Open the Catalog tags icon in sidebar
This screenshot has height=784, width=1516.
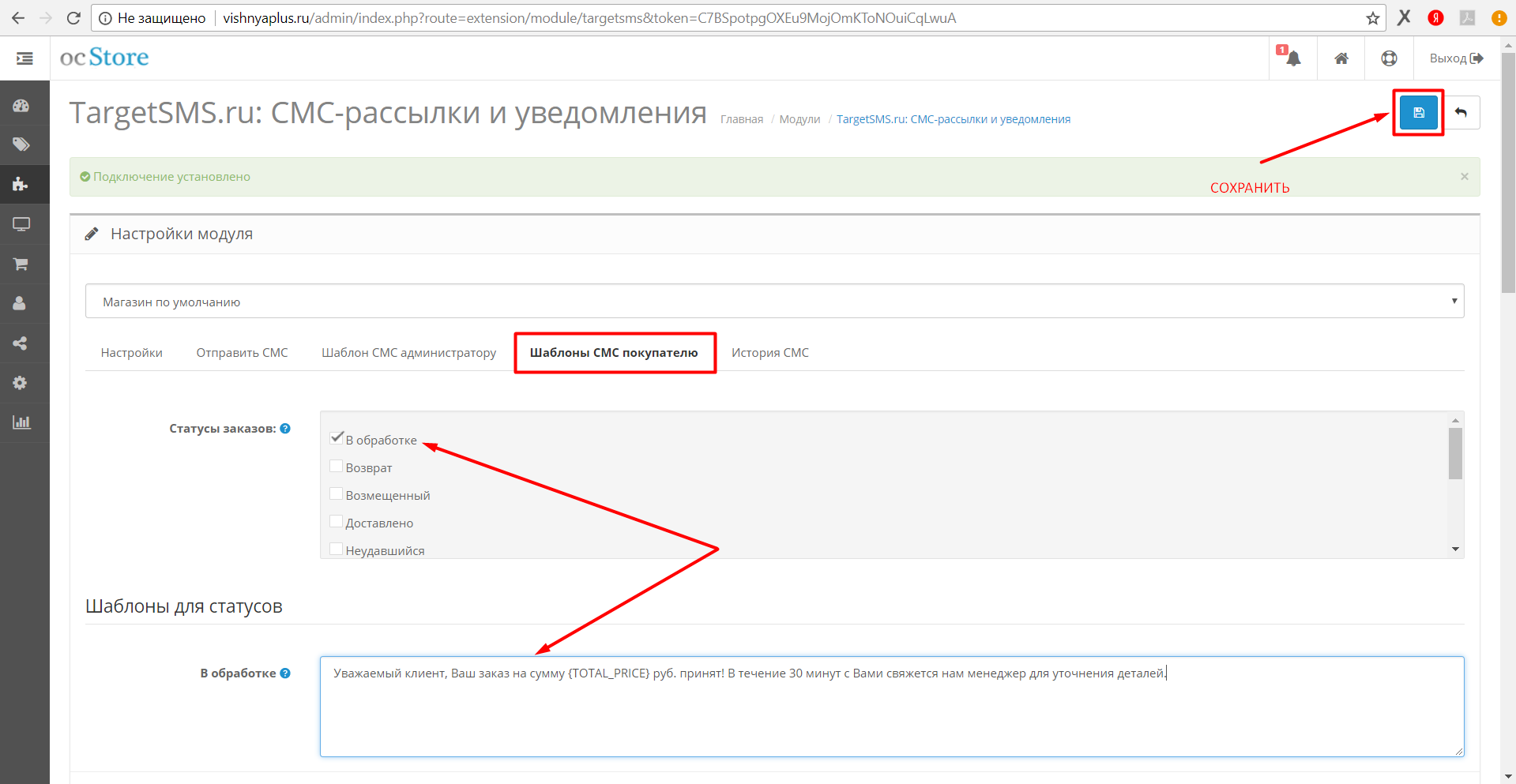pyautogui.click(x=21, y=144)
